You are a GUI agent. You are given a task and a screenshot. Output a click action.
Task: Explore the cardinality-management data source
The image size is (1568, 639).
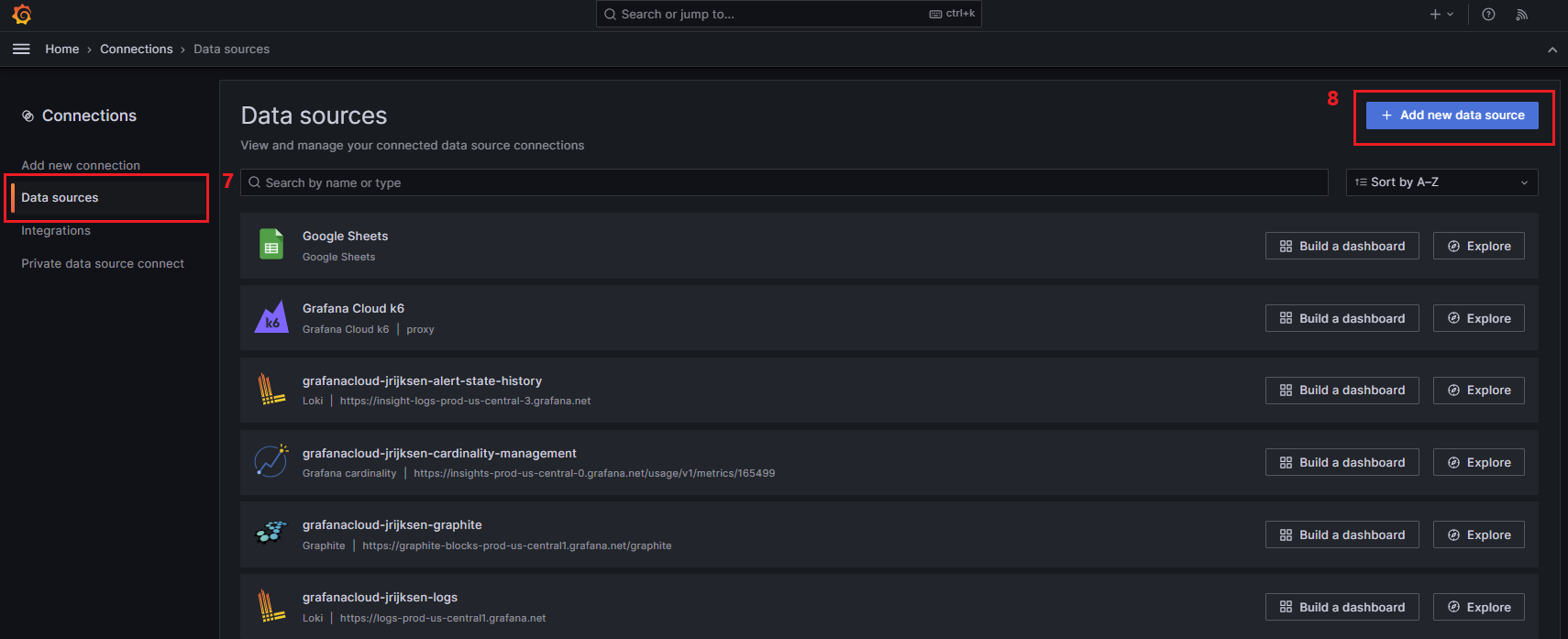click(1479, 462)
